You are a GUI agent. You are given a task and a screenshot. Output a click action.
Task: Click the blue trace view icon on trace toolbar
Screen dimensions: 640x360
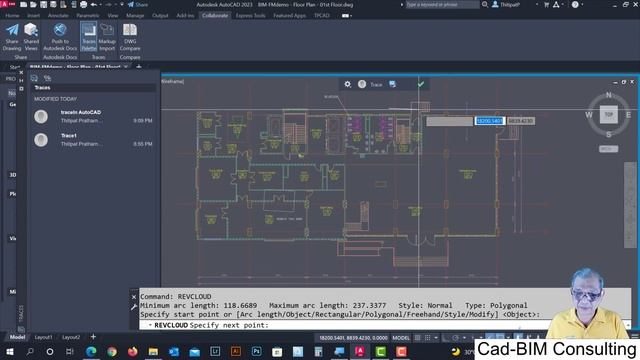coord(392,84)
